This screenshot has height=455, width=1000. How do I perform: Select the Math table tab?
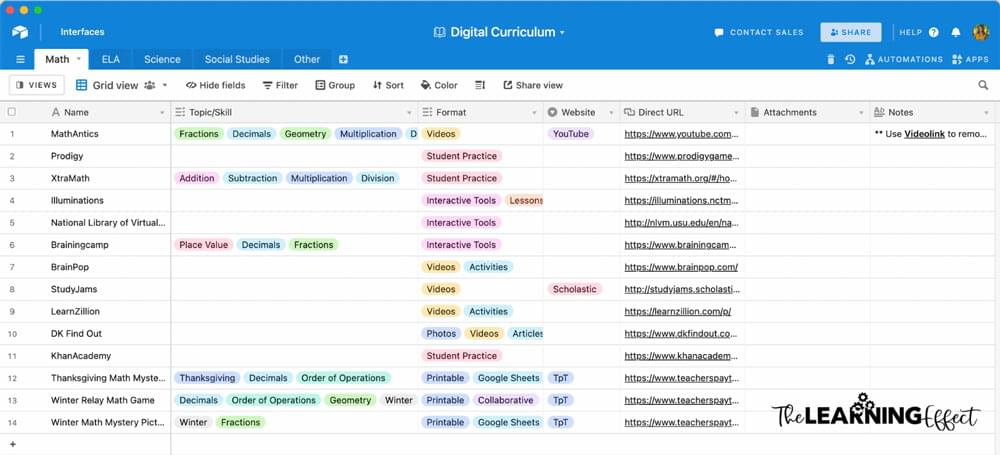click(x=57, y=59)
